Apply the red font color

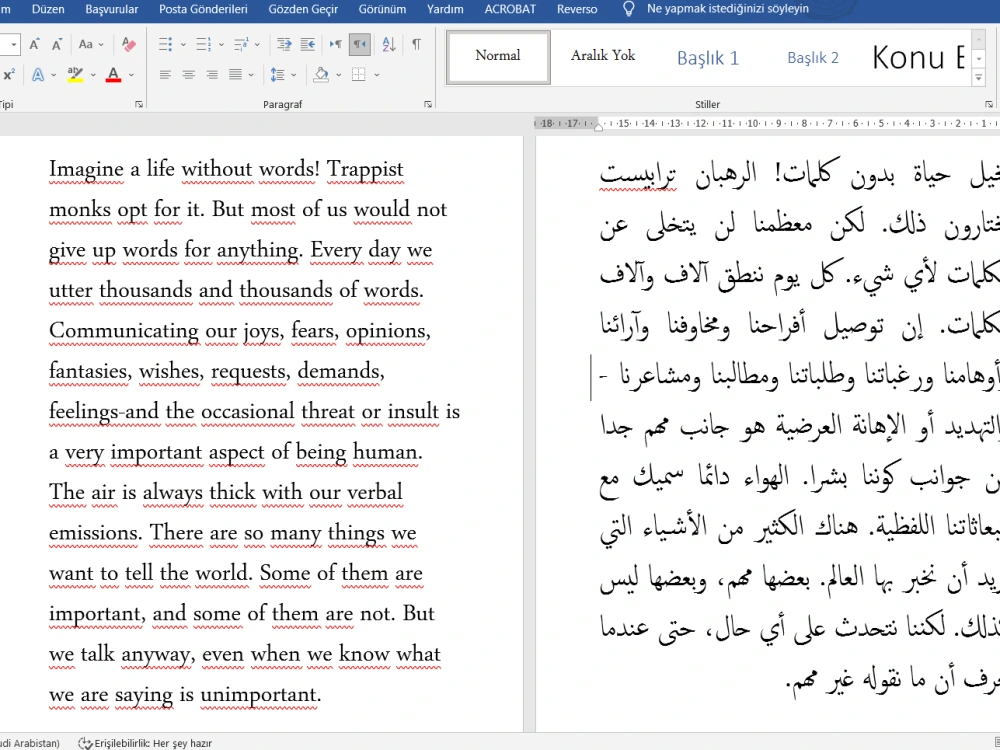pyautogui.click(x=114, y=75)
